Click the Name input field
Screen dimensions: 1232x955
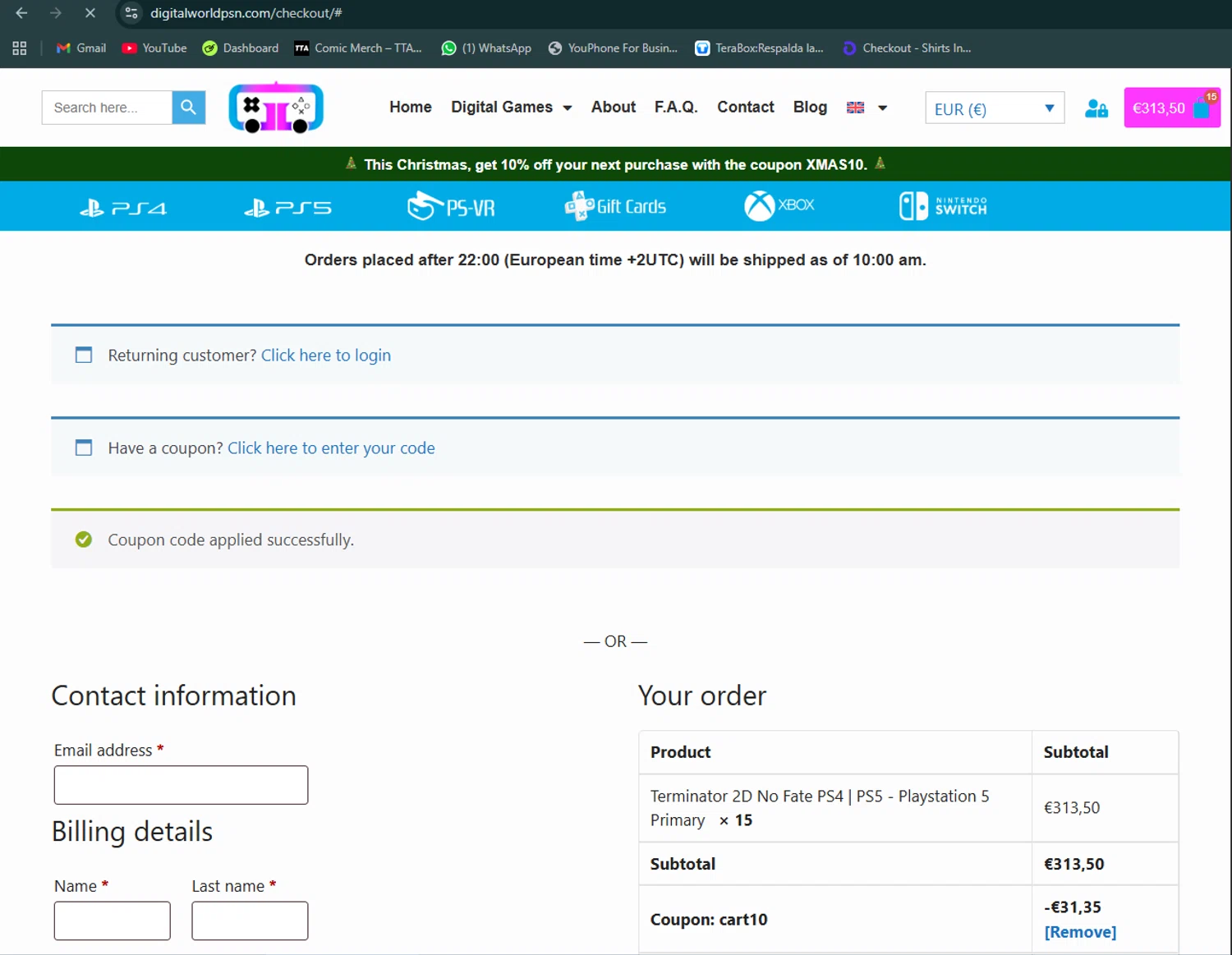coord(113,921)
